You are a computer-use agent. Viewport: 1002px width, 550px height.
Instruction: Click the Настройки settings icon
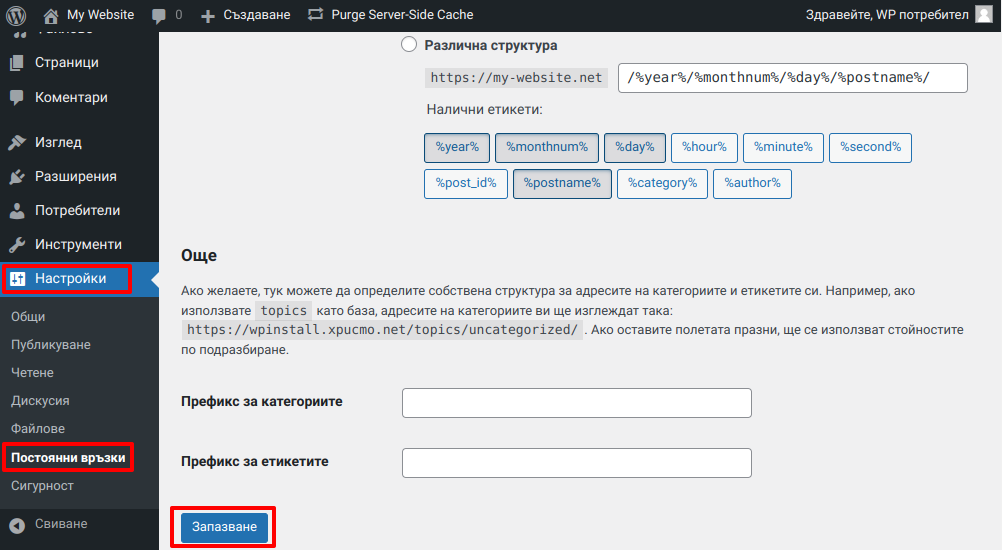pyautogui.click(x=17, y=279)
